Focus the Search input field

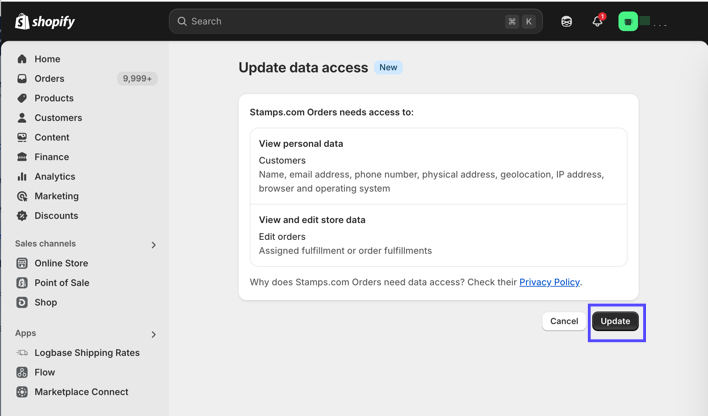pyautogui.click(x=355, y=21)
